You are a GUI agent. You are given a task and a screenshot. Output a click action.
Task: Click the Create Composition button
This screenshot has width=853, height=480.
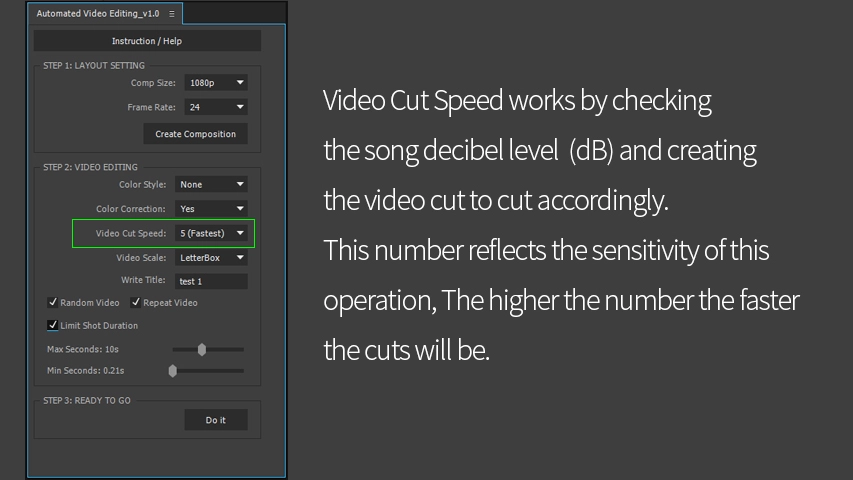click(x=195, y=134)
